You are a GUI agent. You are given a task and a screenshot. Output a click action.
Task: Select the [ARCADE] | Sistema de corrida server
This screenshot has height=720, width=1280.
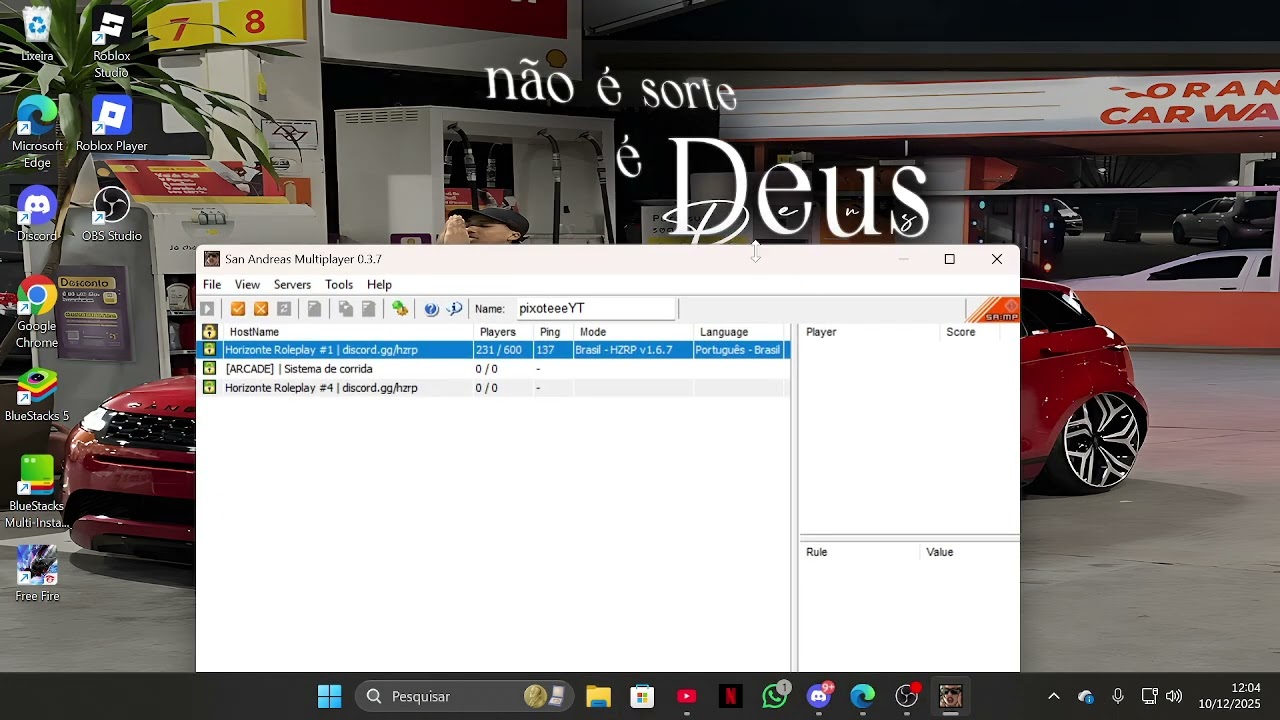coord(494,369)
